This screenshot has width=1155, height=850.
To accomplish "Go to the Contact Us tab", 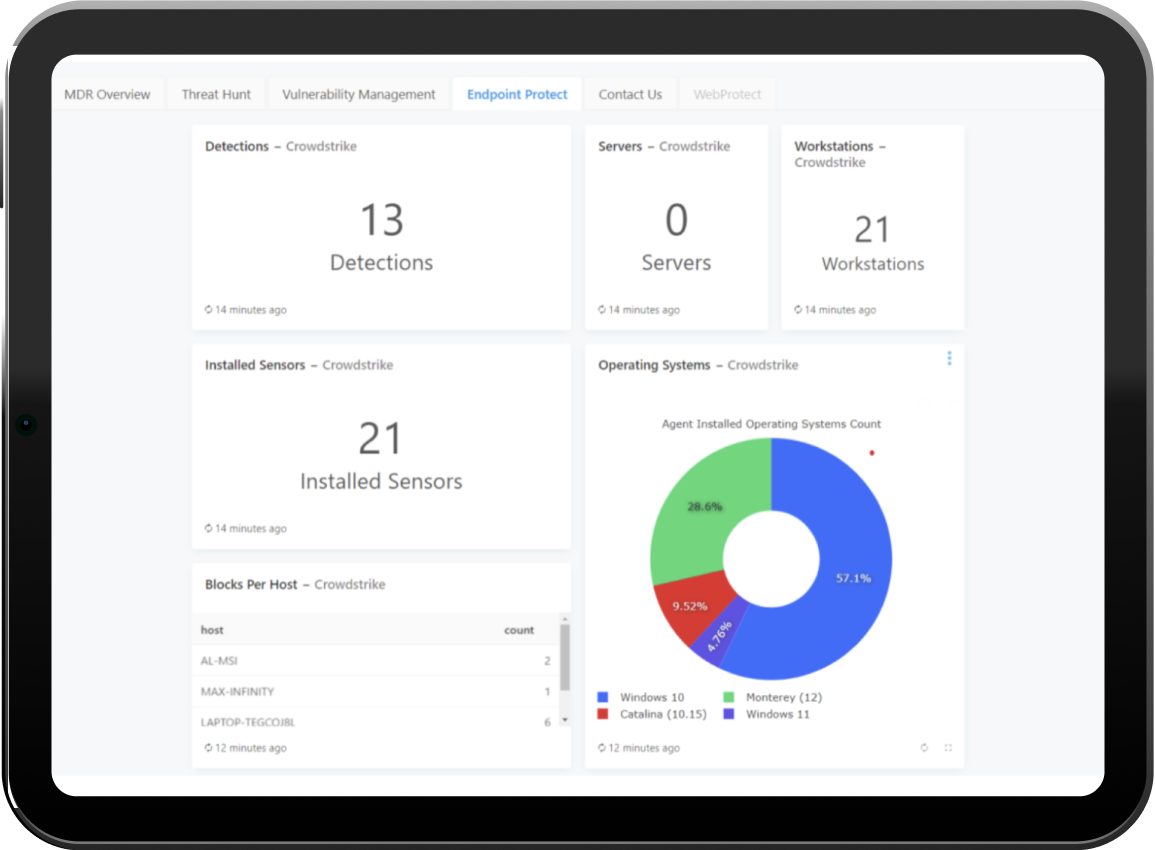I will pos(630,94).
